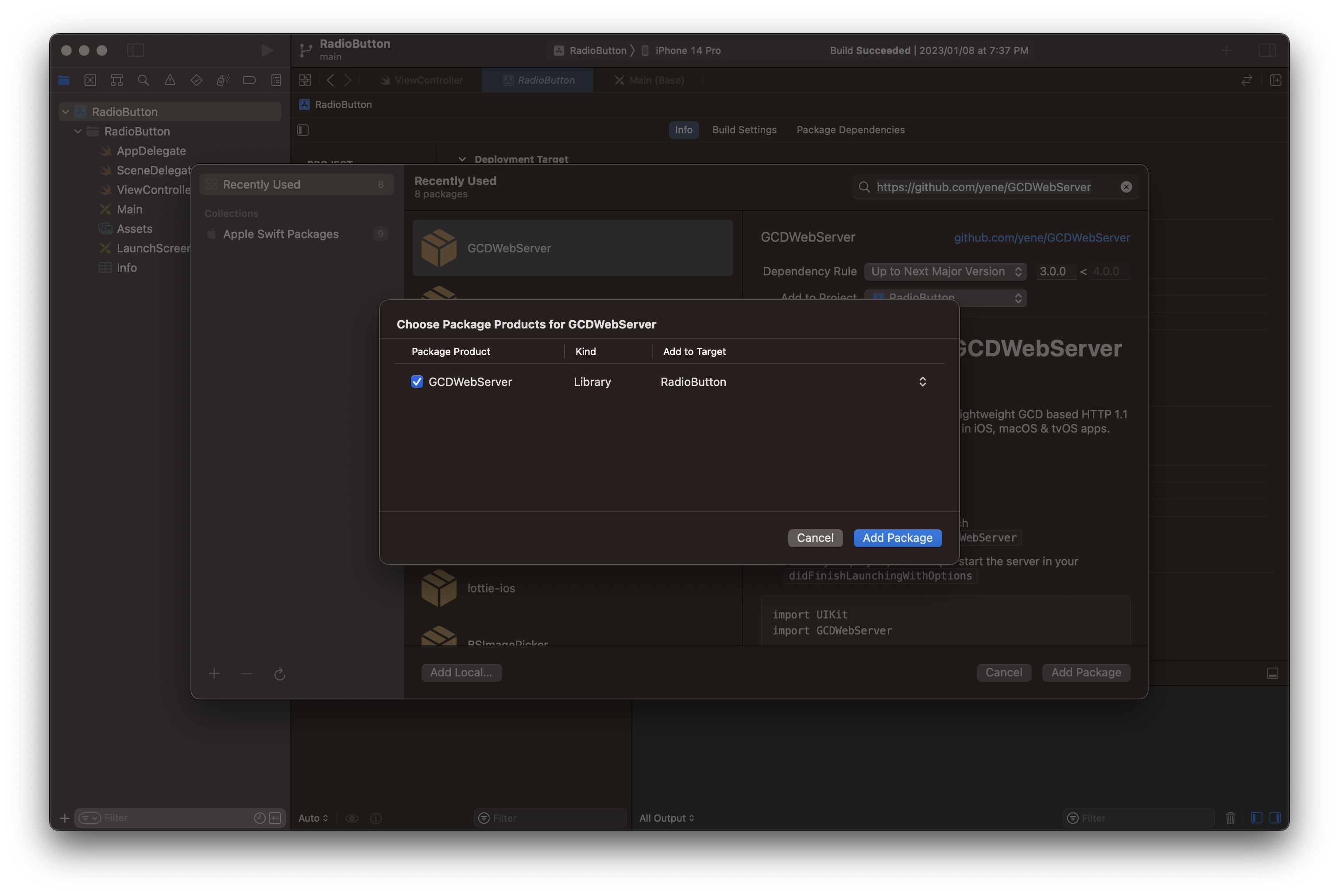Open the Add to Project dropdown
Viewport: 1339px width, 896px height.
coord(945,298)
